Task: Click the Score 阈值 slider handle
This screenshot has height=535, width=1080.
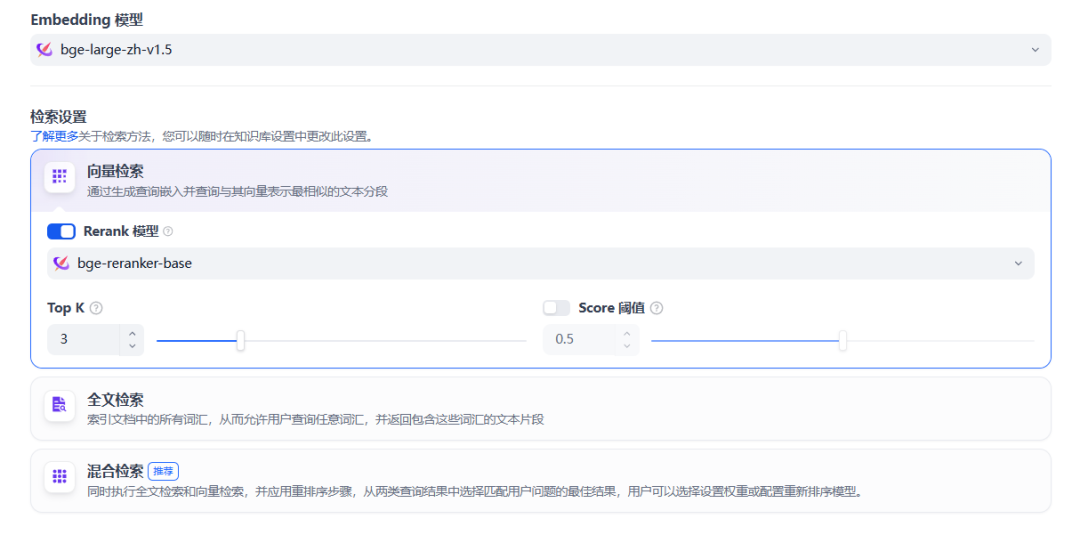Action: tap(842, 340)
